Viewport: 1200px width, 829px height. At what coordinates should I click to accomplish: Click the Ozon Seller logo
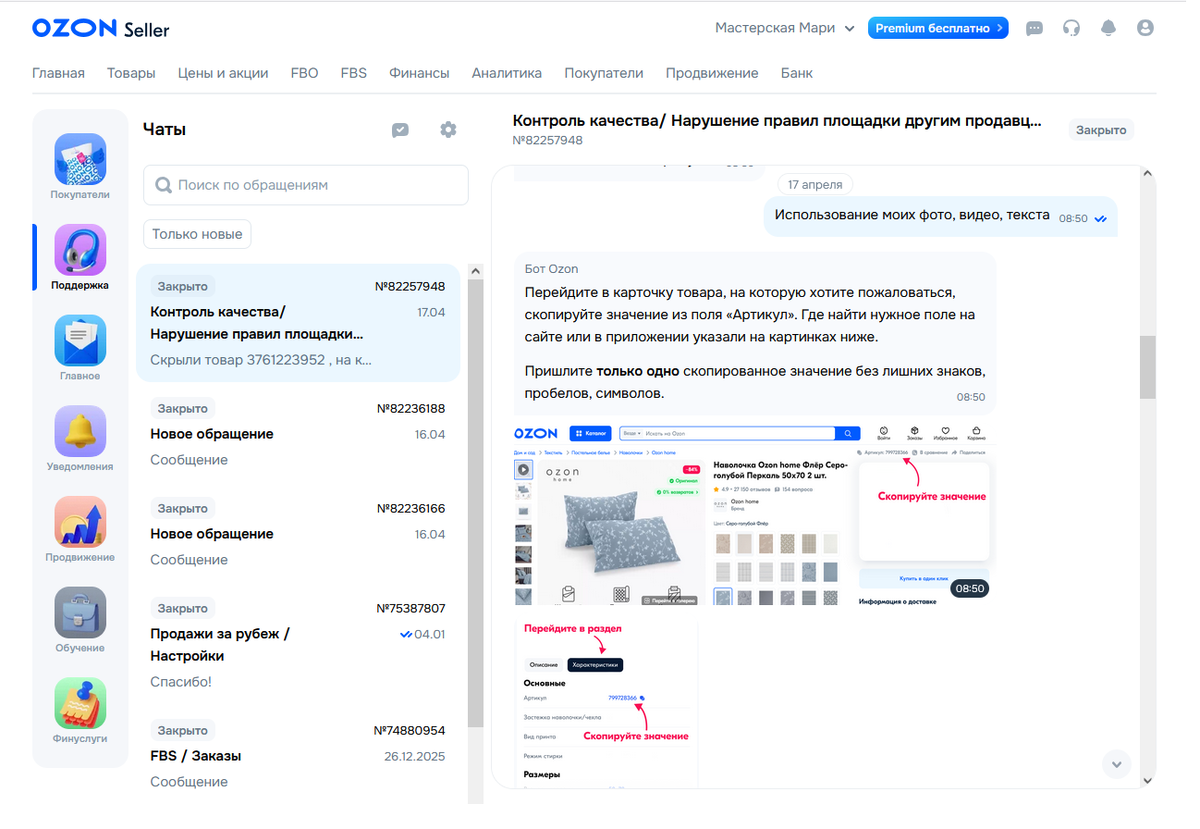point(100,29)
